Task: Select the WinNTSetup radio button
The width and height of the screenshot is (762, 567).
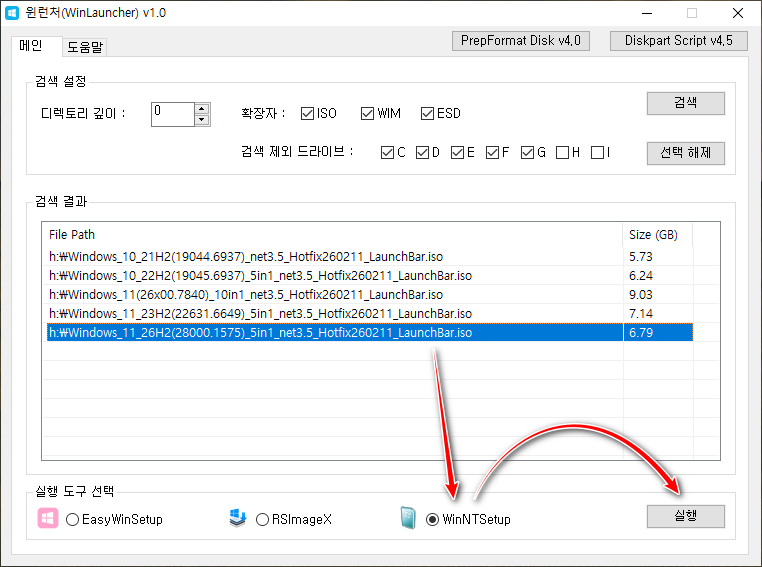Action: (x=432, y=519)
